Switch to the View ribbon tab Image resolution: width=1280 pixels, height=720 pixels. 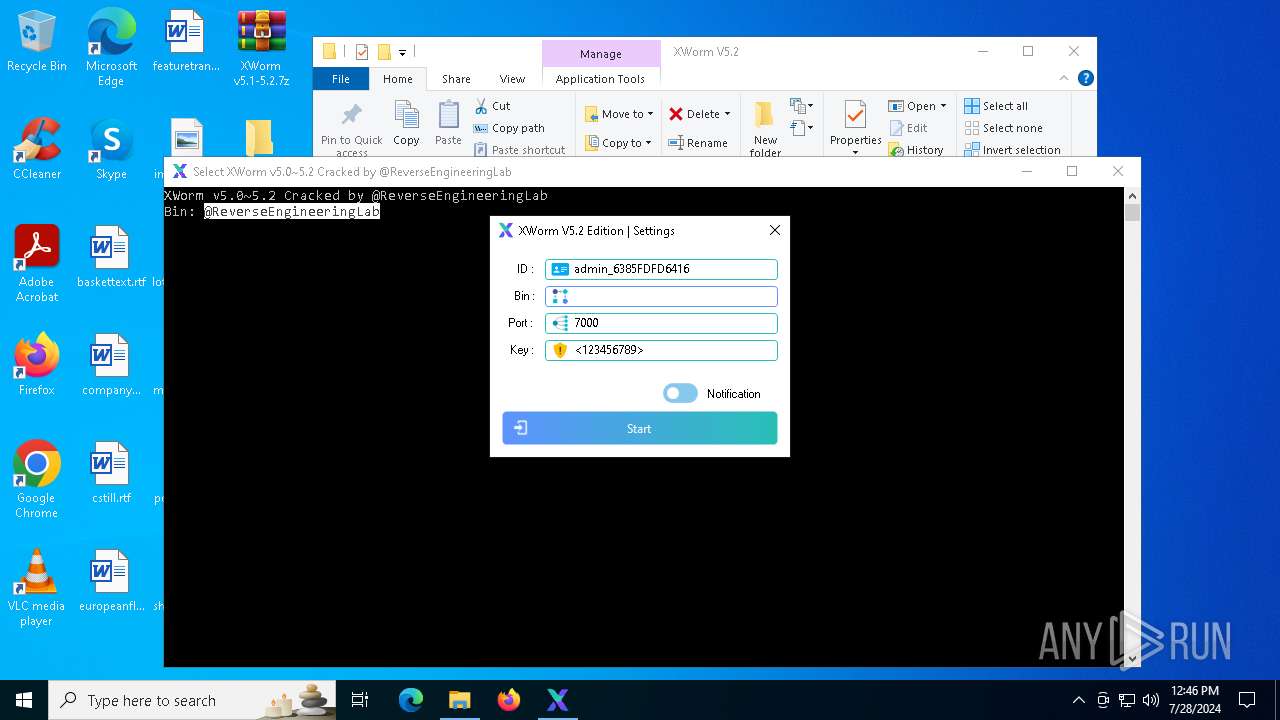512,79
